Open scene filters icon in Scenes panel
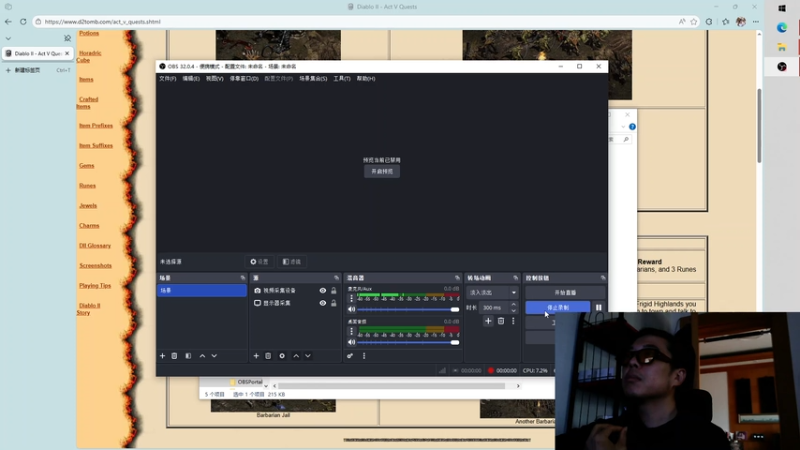Image resolution: width=800 pixels, height=450 pixels. pos(188,356)
